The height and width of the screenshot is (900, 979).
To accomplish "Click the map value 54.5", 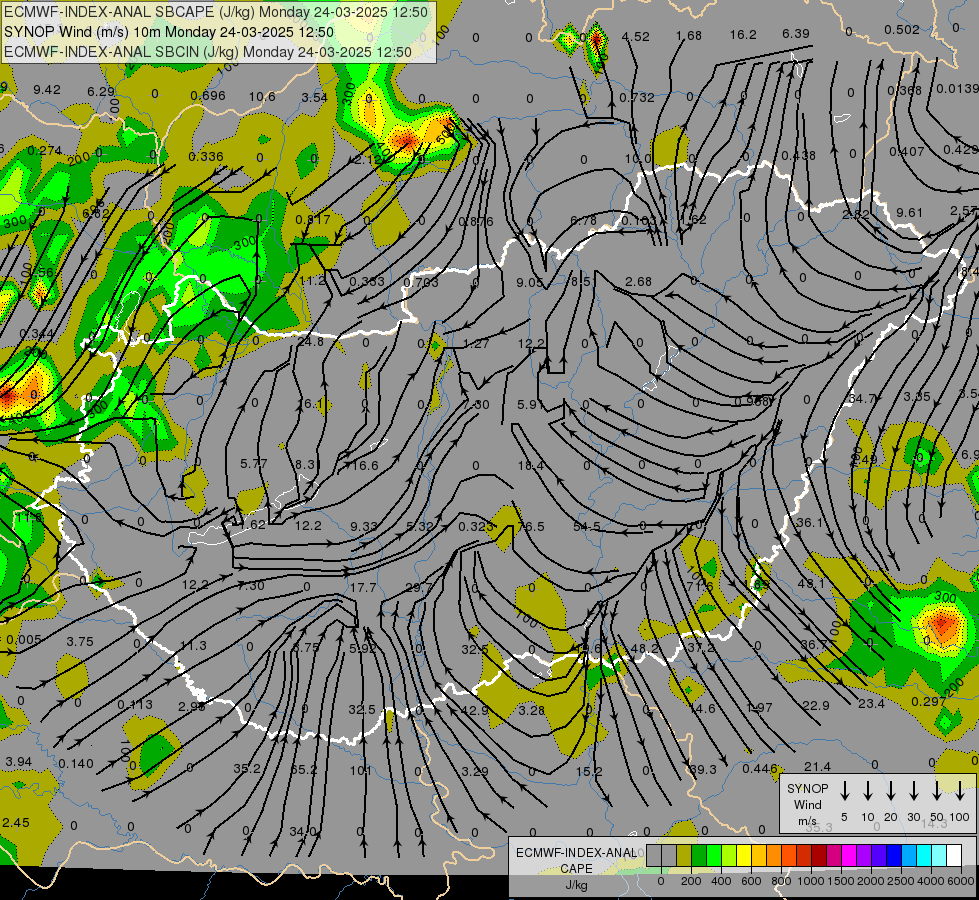I will (587, 527).
